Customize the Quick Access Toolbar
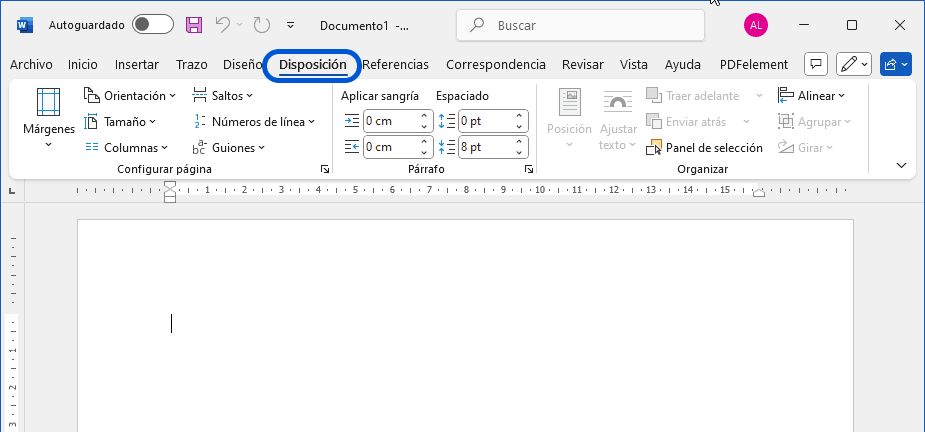This screenshot has width=925, height=432. pyautogui.click(x=290, y=25)
